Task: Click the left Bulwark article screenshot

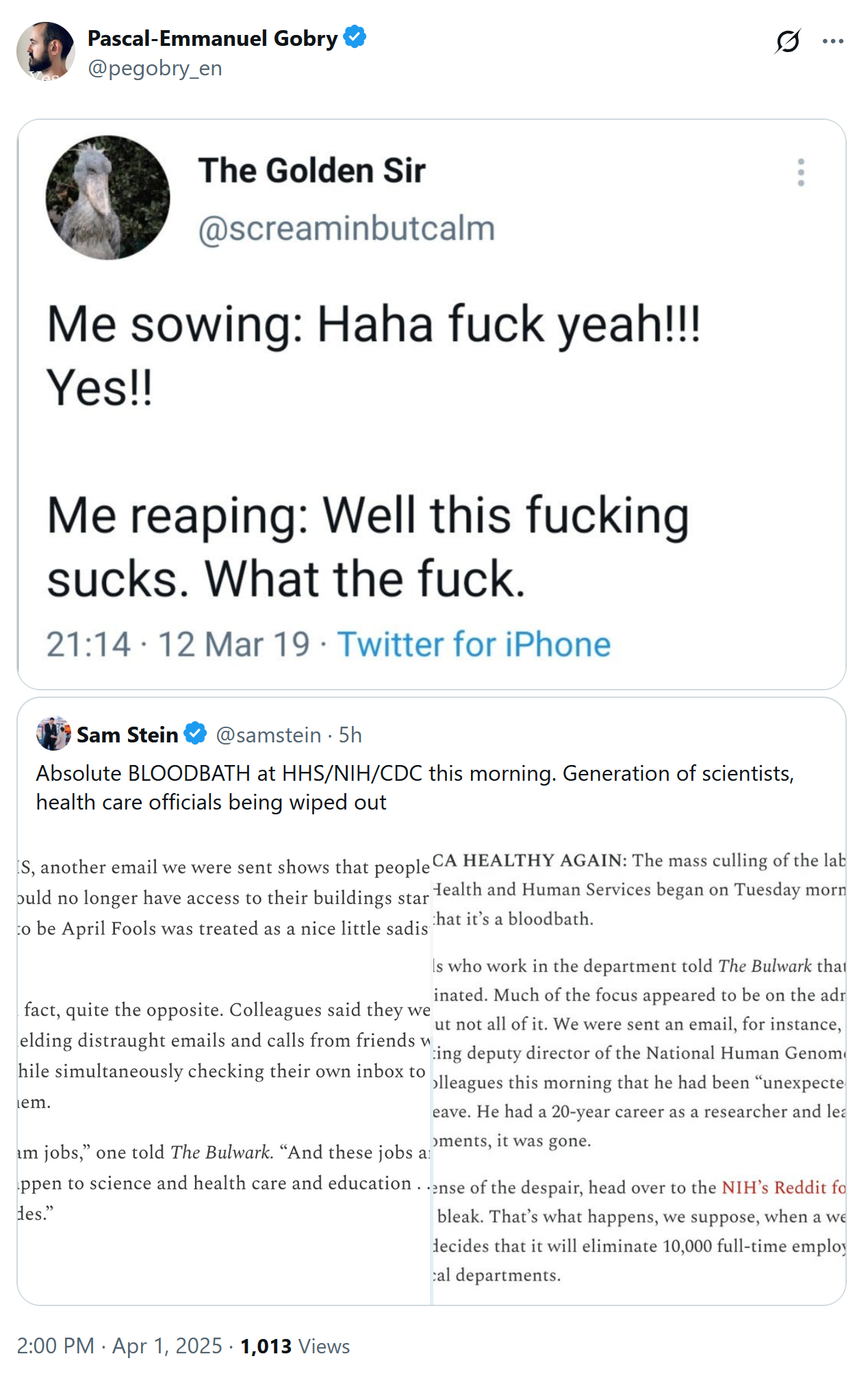Action: coord(224,1068)
